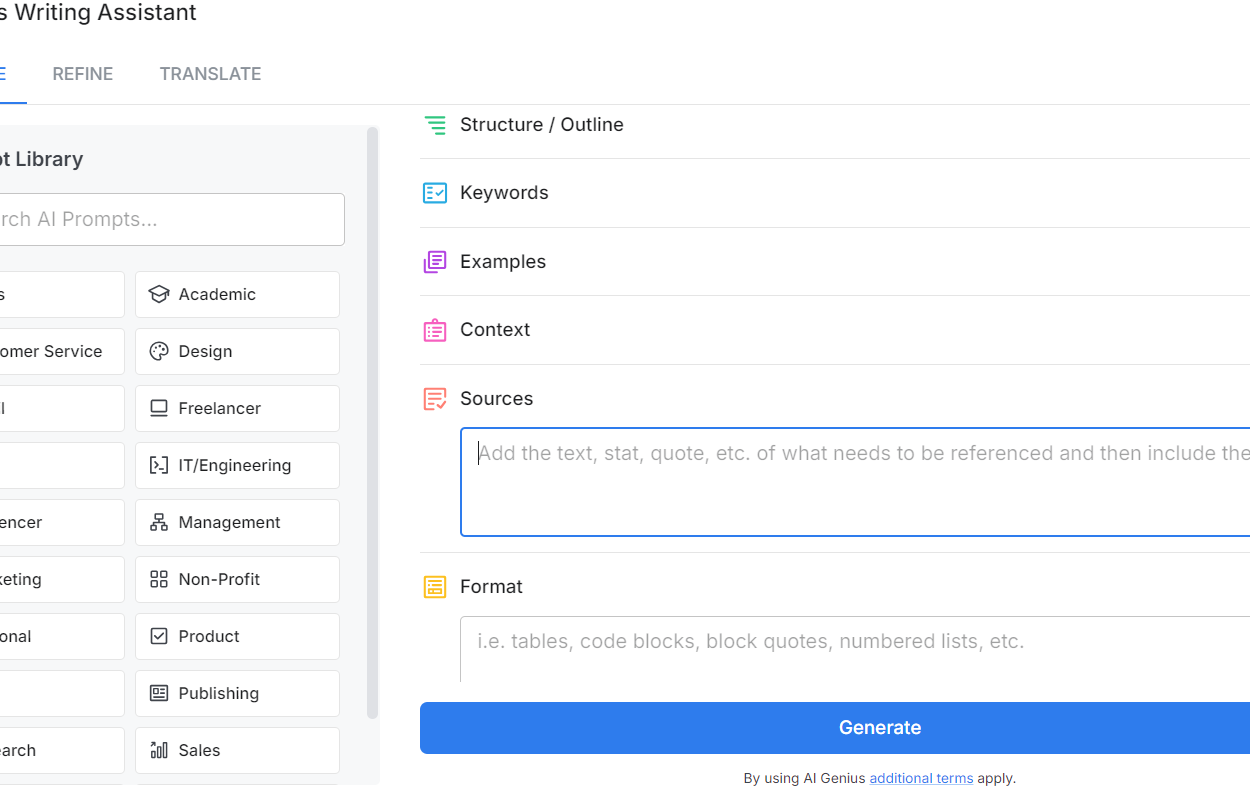Expand the Structure / Outline section

[x=541, y=124]
